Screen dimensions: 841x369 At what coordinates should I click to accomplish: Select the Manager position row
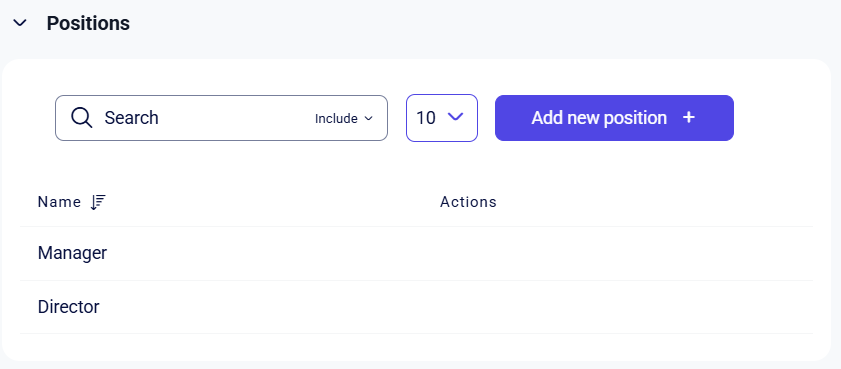click(416, 253)
